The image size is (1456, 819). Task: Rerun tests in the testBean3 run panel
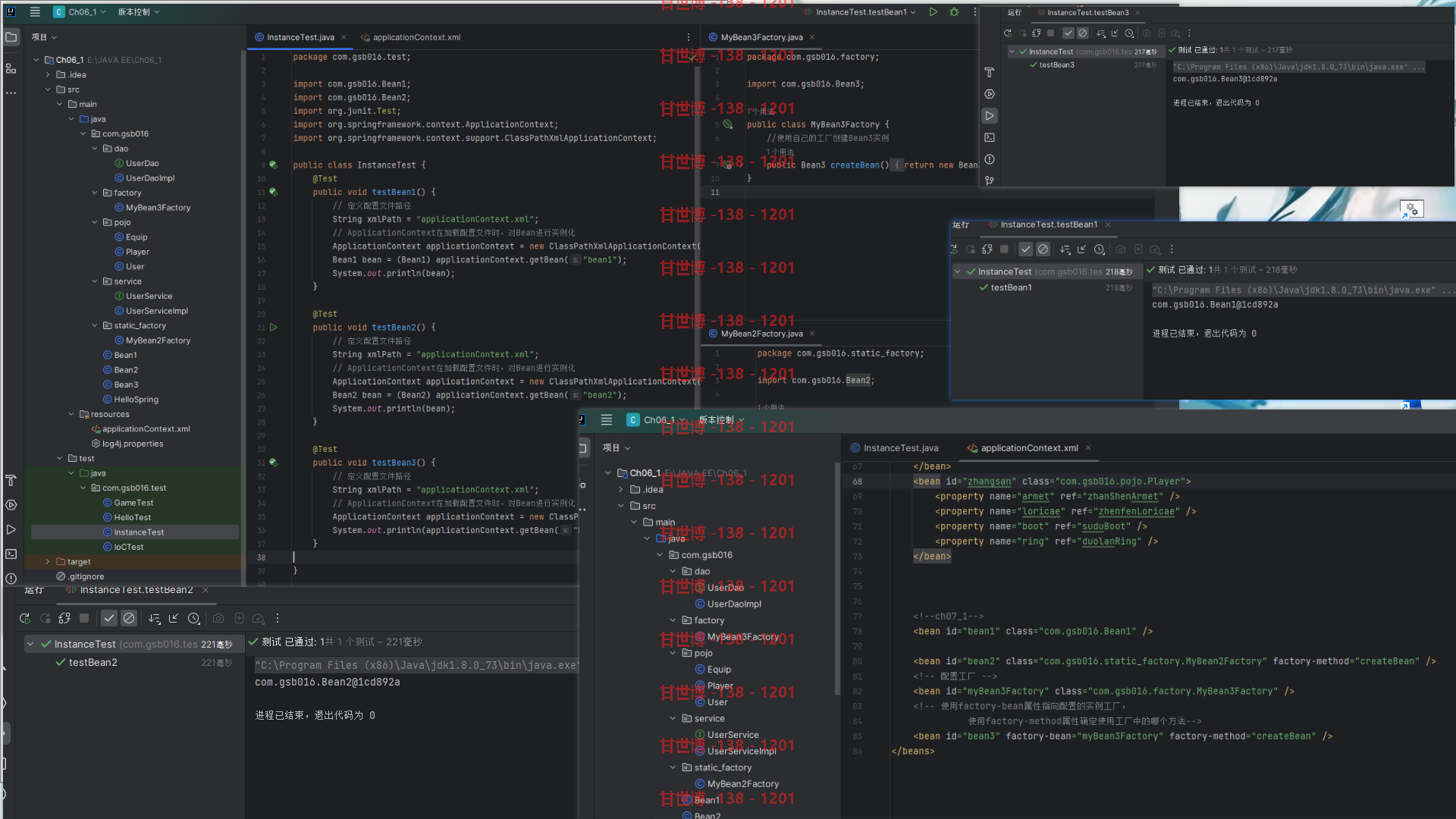coord(1008,33)
